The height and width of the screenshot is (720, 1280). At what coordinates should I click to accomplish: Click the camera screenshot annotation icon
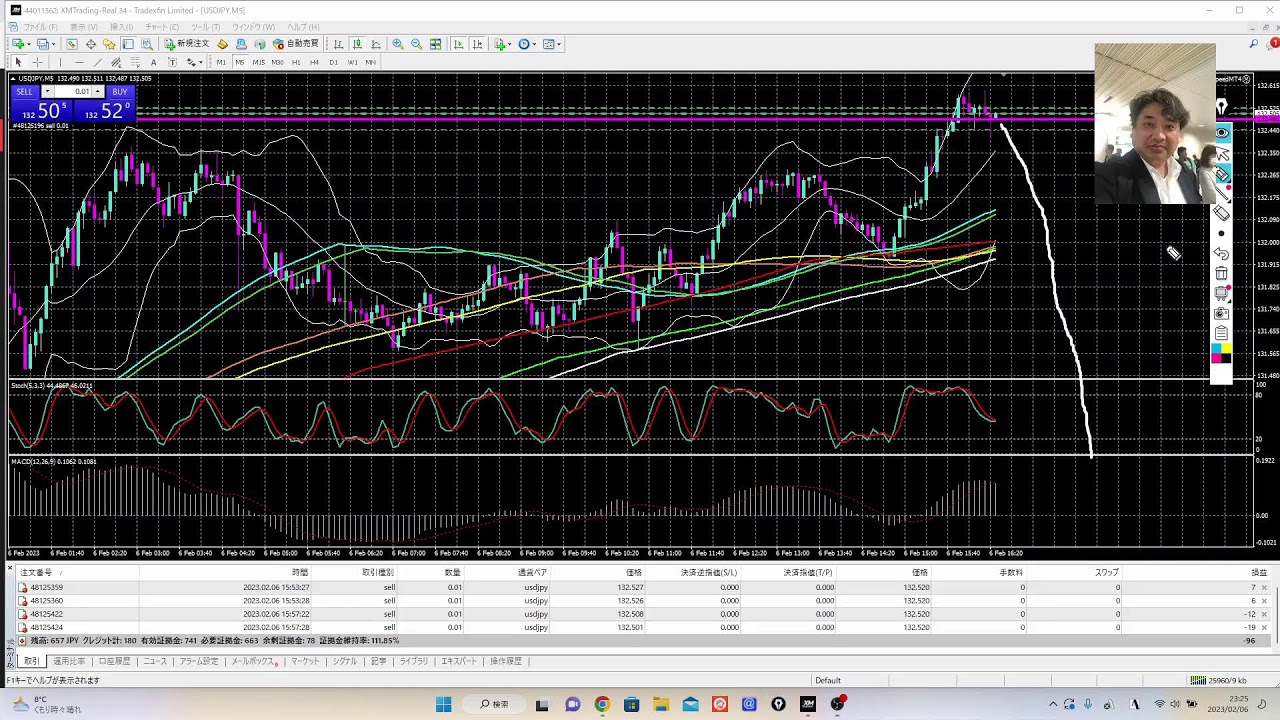pyautogui.click(x=1221, y=313)
